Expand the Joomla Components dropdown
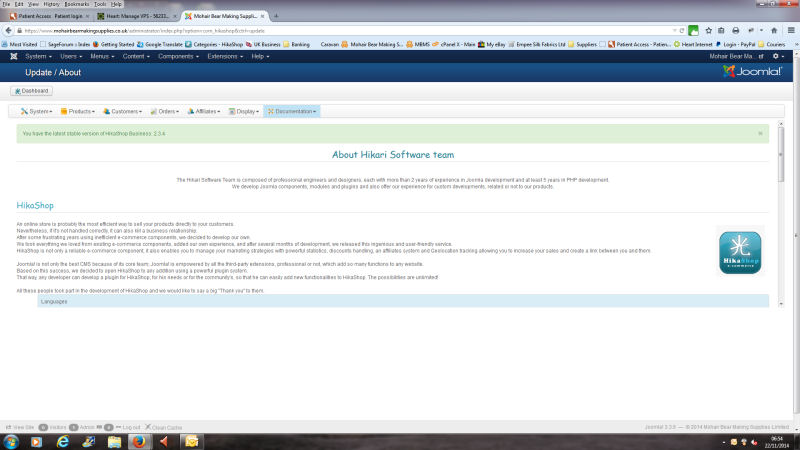Viewport: 800px width, 450px height. click(x=178, y=56)
